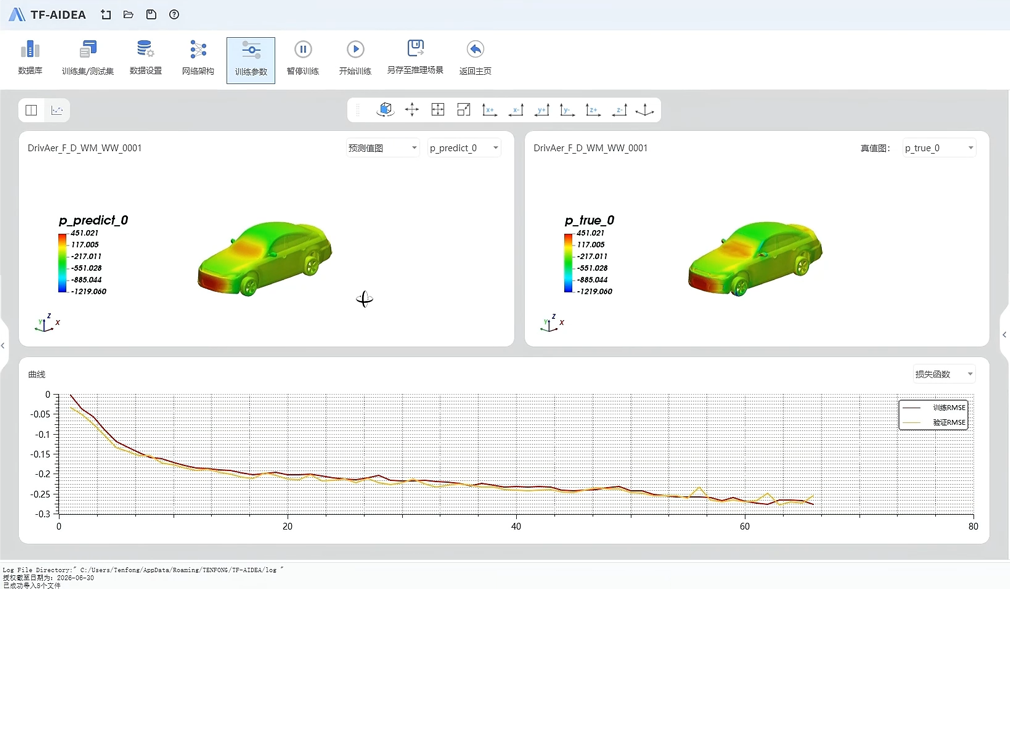Open the 网络架构 network architecture page

tap(198, 58)
